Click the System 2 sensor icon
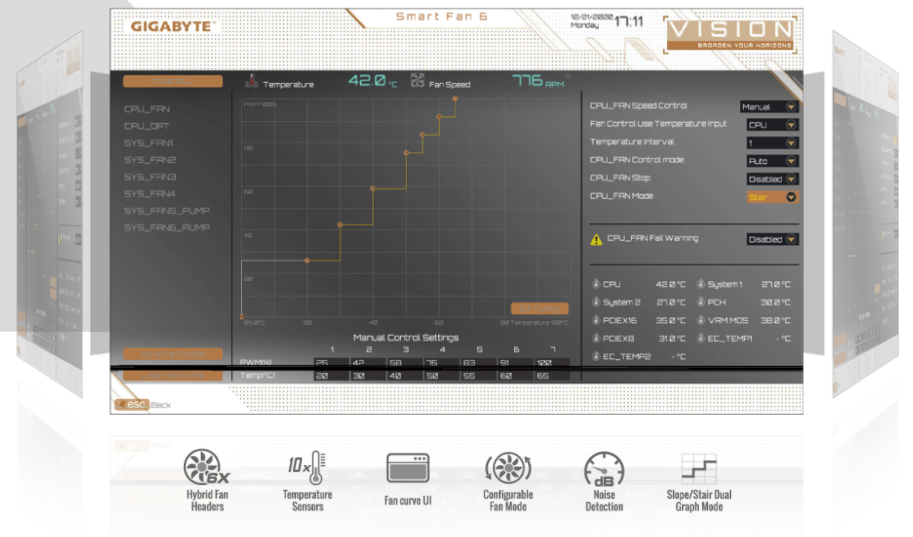 coord(596,302)
